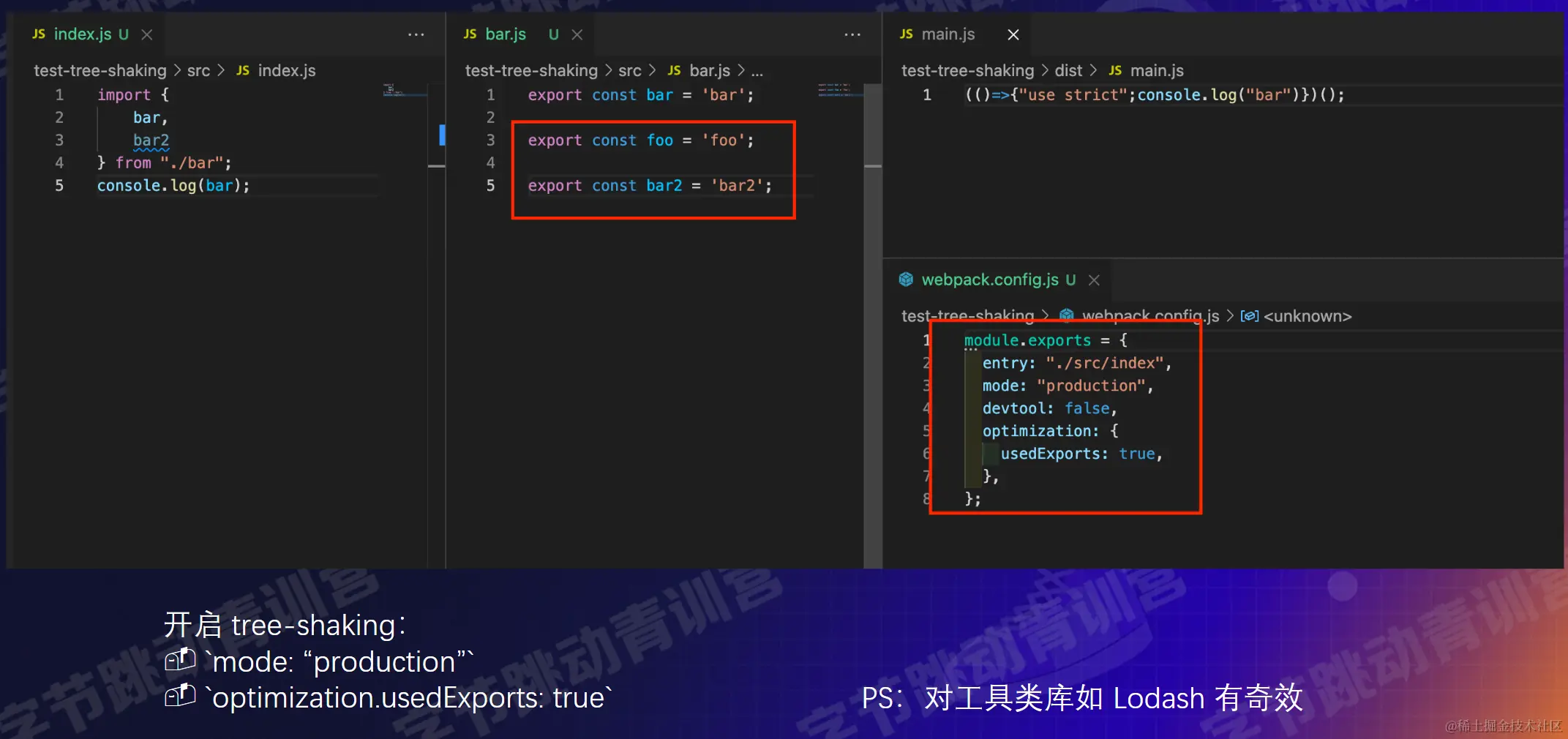The height and width of the screenshot is (739, 1568).
Task: Close the index.js tab
Action: tap(147, 34)
